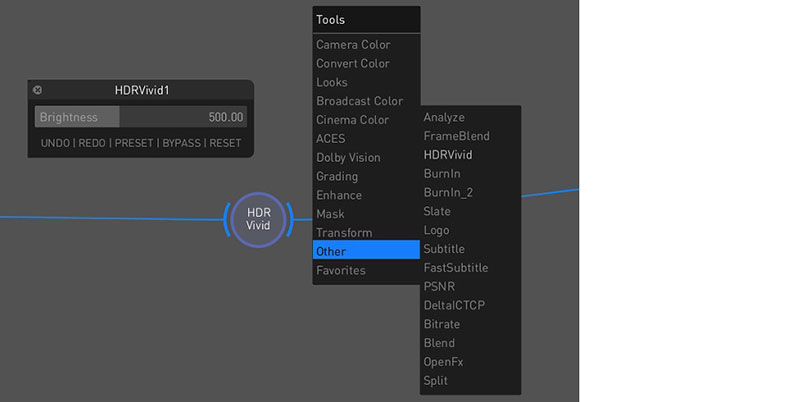
Task: Click UNDO in HDRVivid1 panel
Action: click(55, 143)
